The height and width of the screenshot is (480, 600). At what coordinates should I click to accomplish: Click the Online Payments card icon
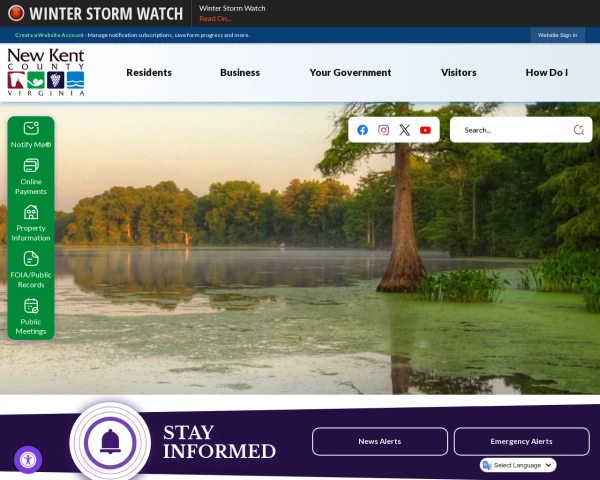[x=31, y=165]
